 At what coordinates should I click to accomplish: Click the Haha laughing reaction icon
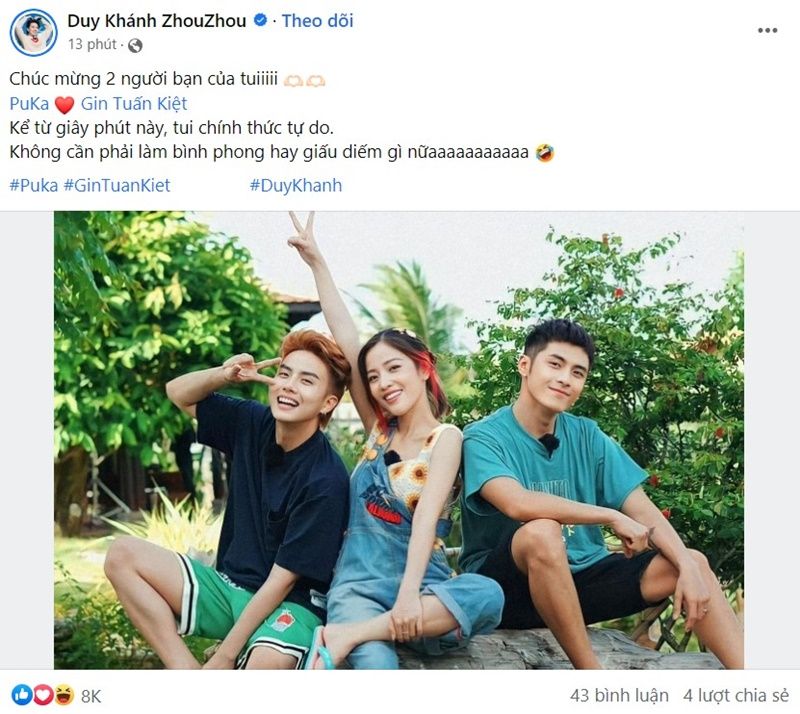pyautogui.click(x=64, y=695)
